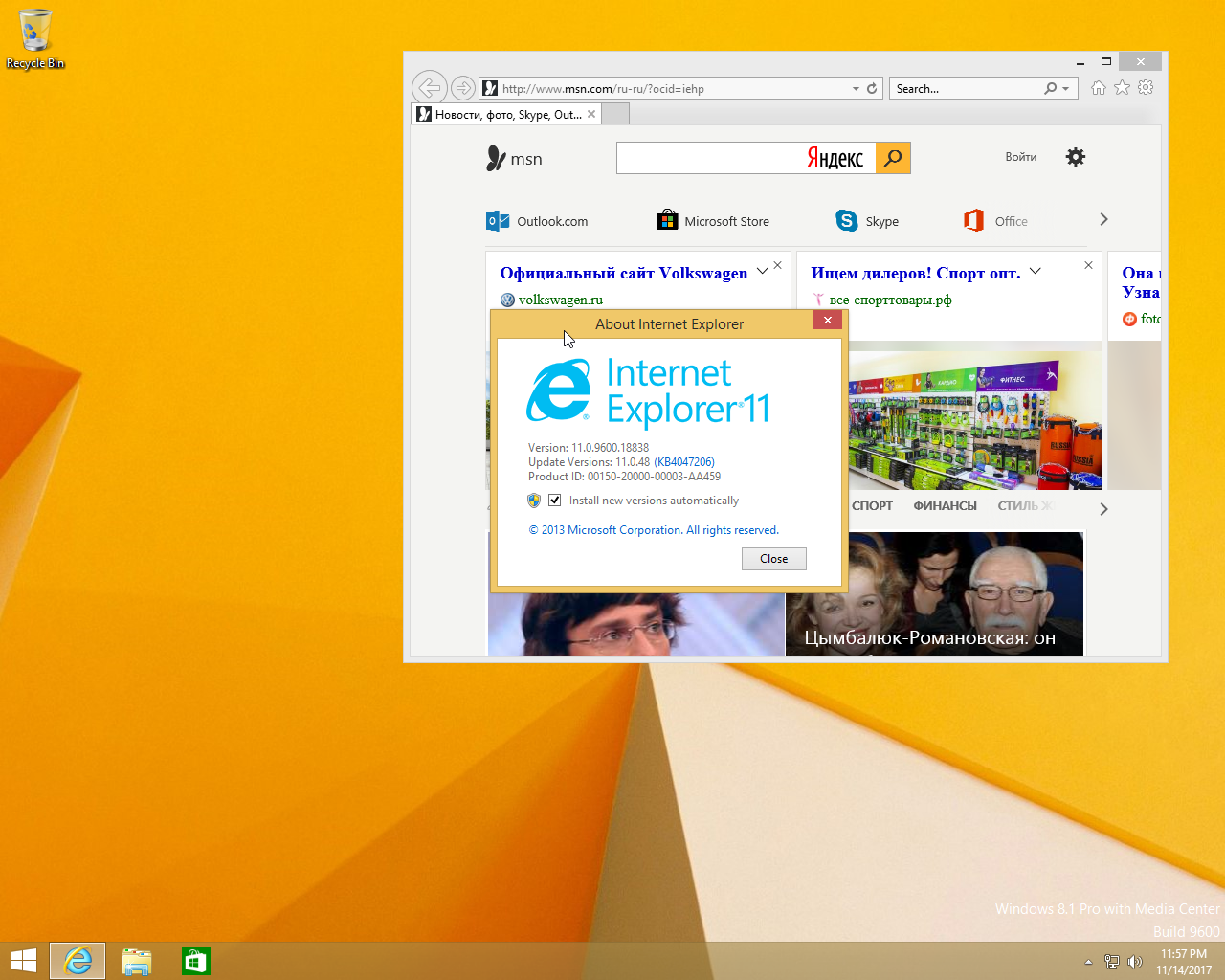Screen dimensions: 1225x980
Task: Dismiss the Volkswagen ad with its X
Action: tap(778, 265)
